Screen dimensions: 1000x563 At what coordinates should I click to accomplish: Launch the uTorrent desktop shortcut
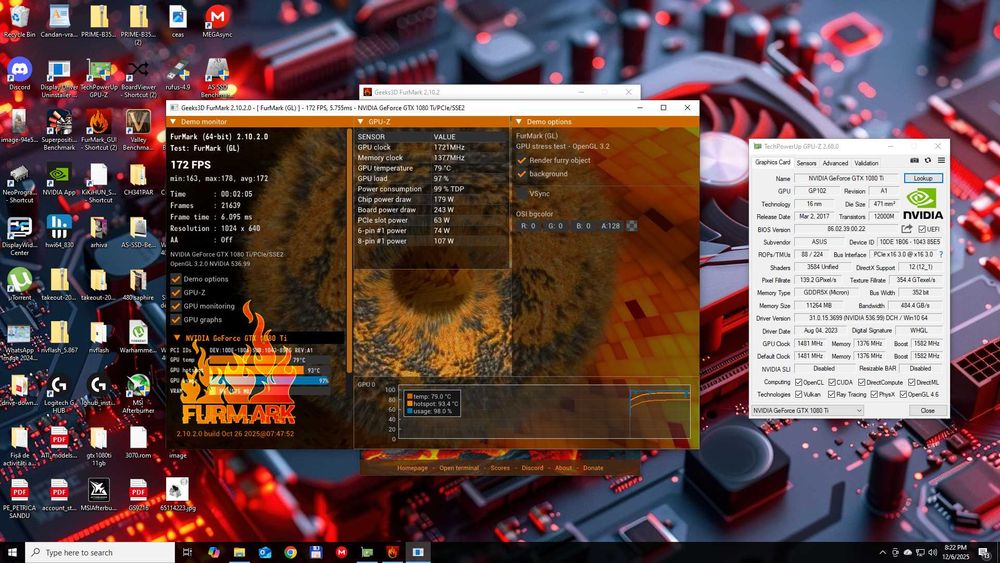[20, 284]
